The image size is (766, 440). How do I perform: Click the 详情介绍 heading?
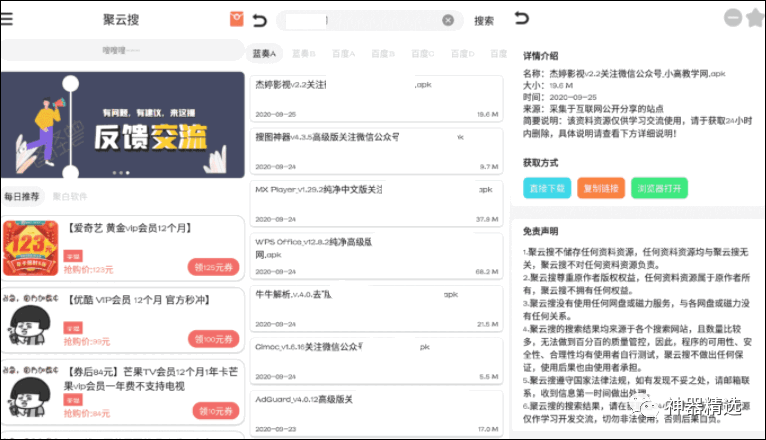click(x=540, y=56)
